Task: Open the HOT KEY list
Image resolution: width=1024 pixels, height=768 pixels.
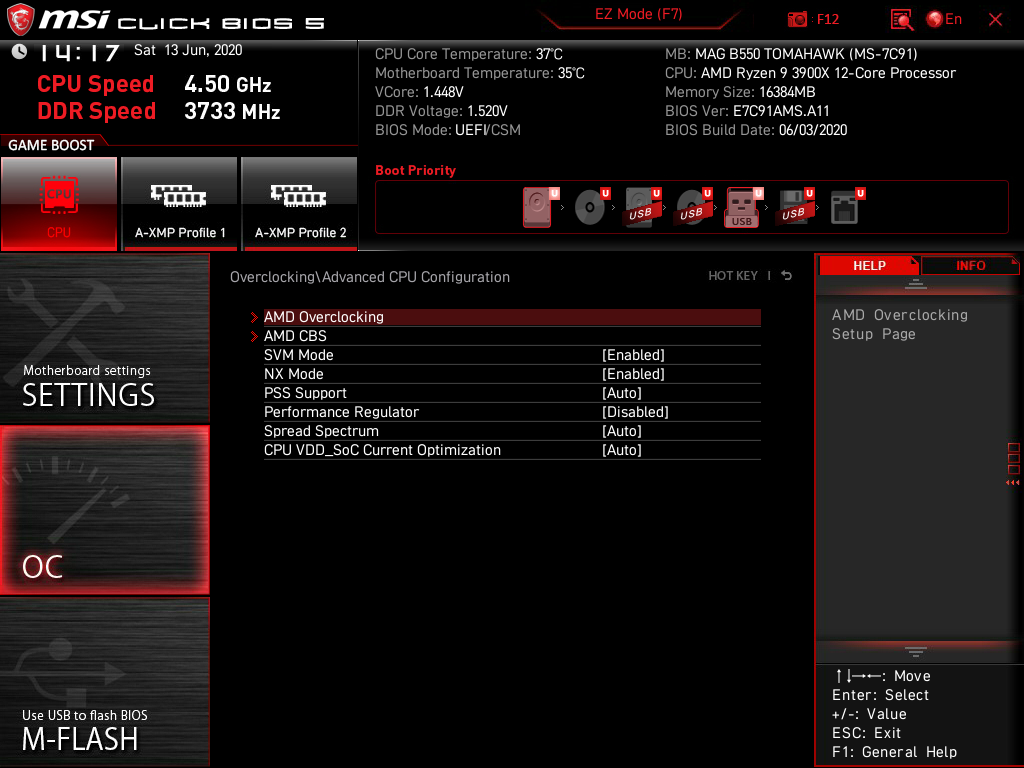Action: coord(733,276)
